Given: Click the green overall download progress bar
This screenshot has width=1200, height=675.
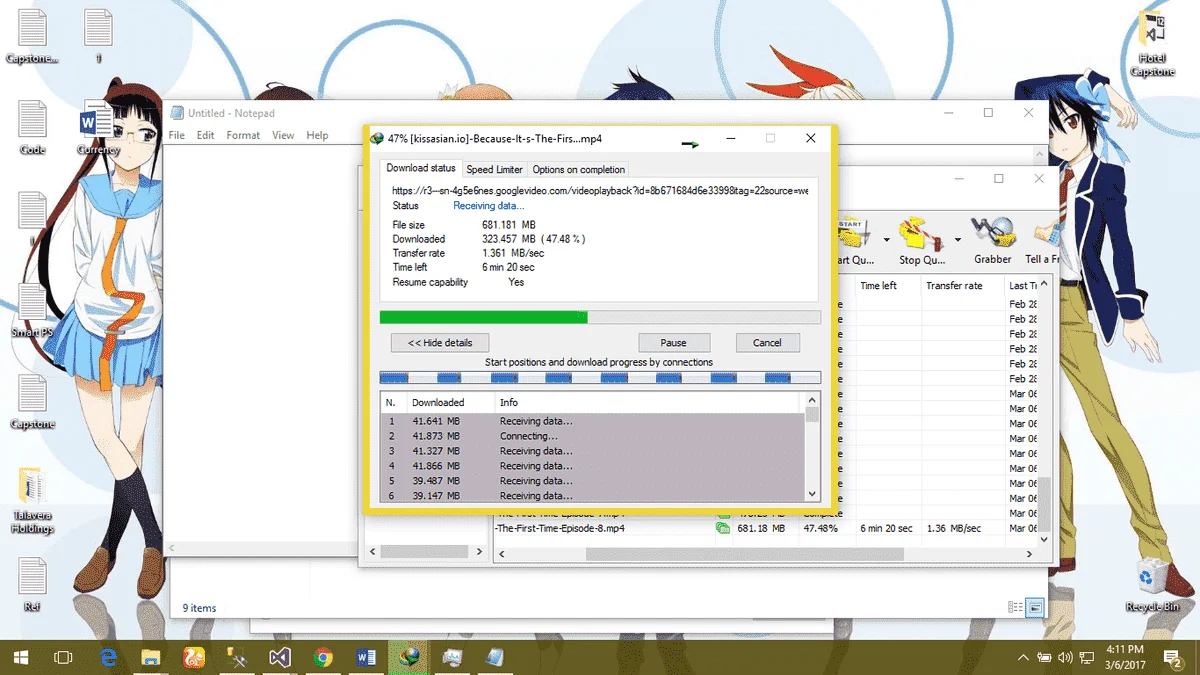Looking at the screenshot, I should (x=600, y=317).
